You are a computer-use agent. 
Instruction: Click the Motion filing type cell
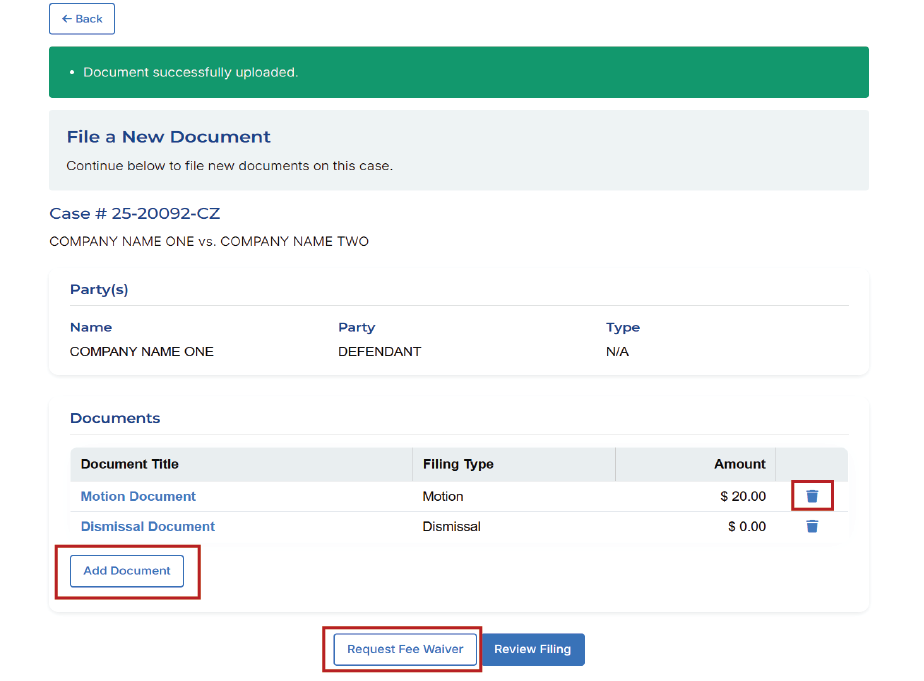click(x=443, y=496)
